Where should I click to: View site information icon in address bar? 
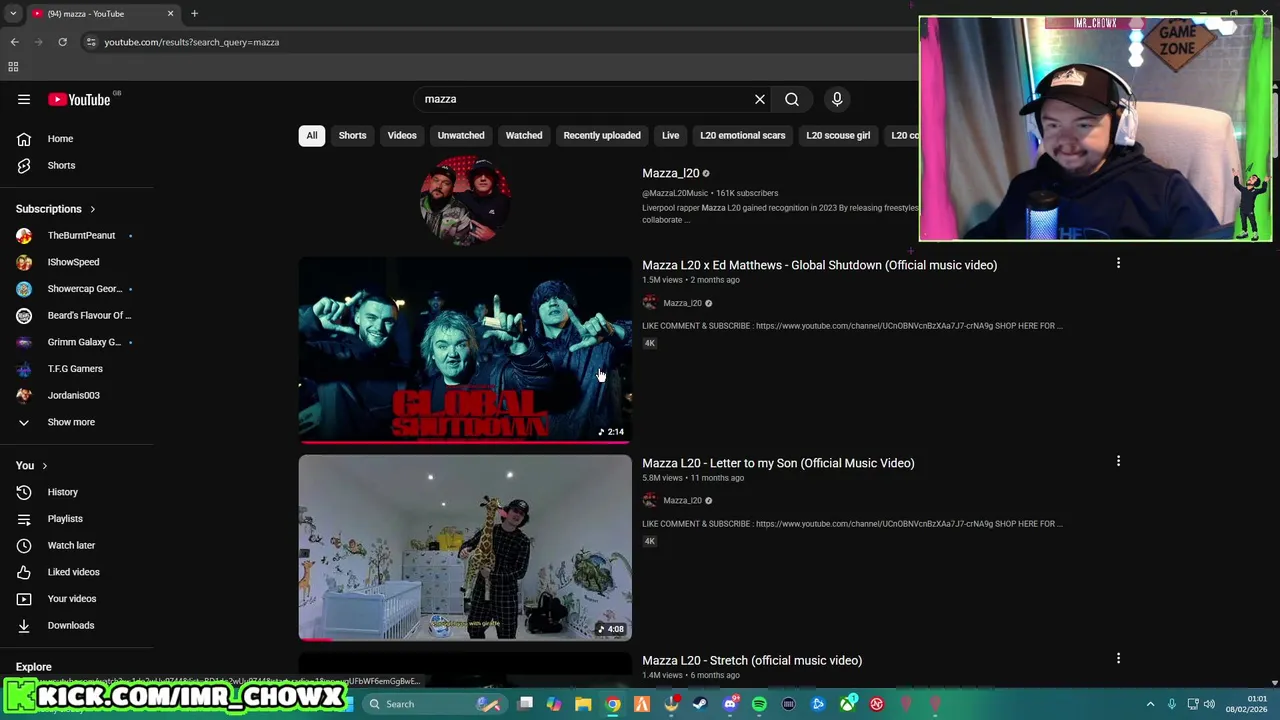[x=91, y=42]
